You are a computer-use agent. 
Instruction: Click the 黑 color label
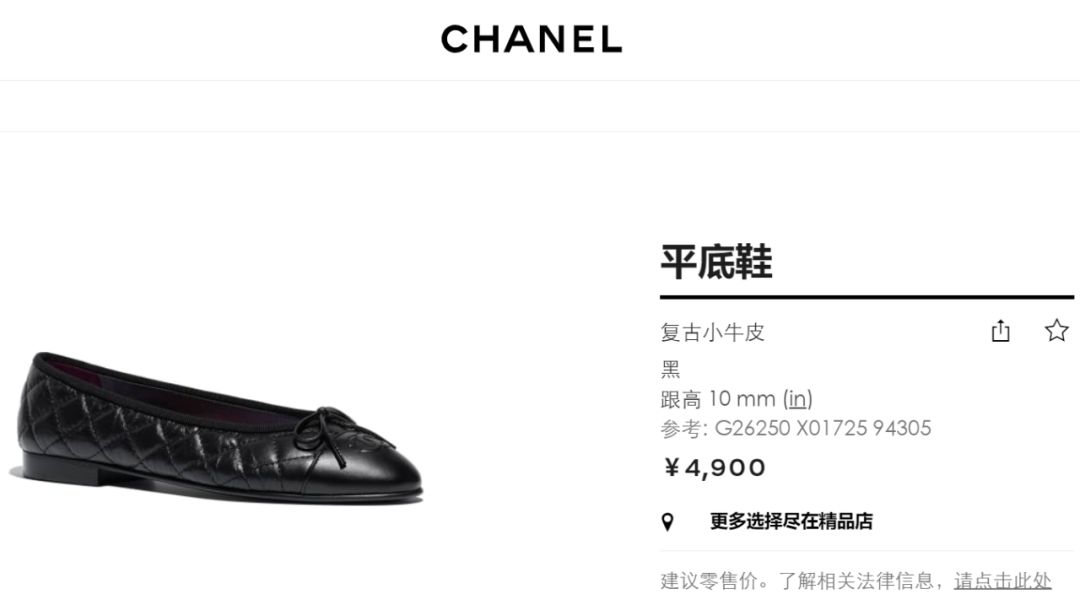(670, 369)
